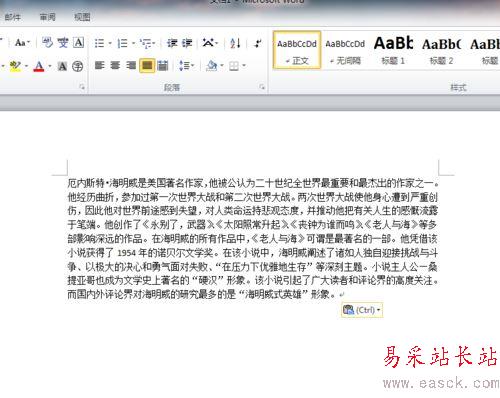Screen dimensions: 500x398
Task: Expand the bullets library dropdown arrow
Action: click(x=110, y=43)
